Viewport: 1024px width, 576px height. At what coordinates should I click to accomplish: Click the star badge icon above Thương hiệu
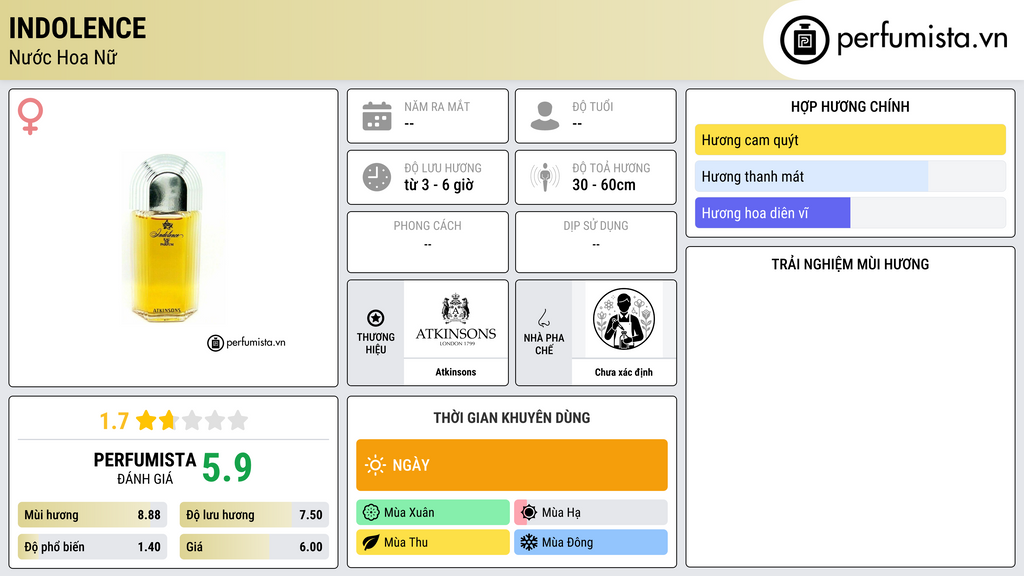[x=376, y=318]
